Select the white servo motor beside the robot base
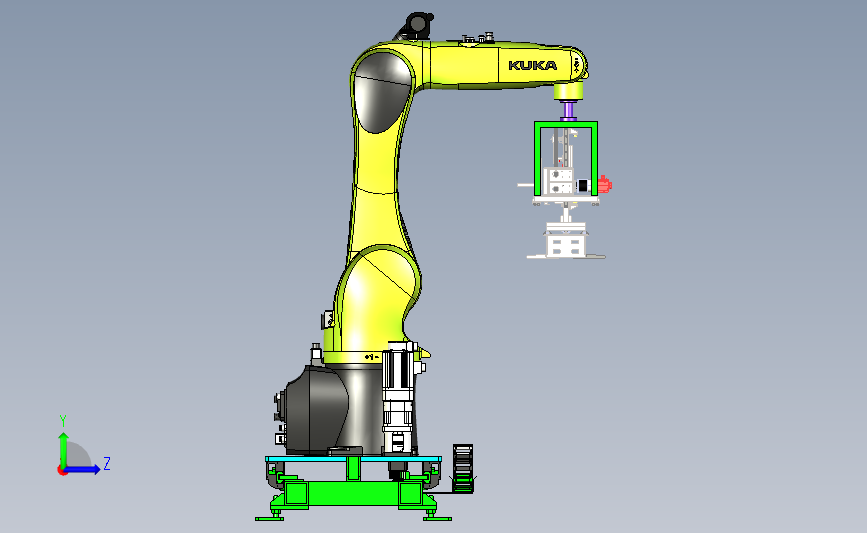 [x=399, y=395]
